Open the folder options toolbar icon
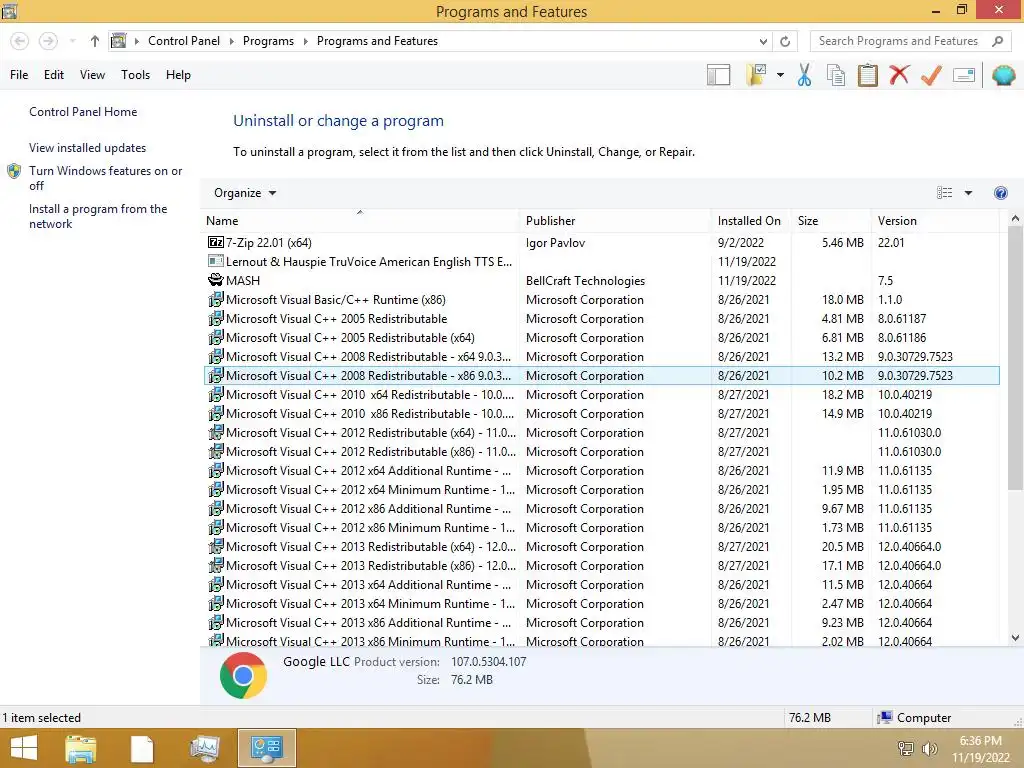Screen dimensions: 1024x768 (x=756, y=75)
